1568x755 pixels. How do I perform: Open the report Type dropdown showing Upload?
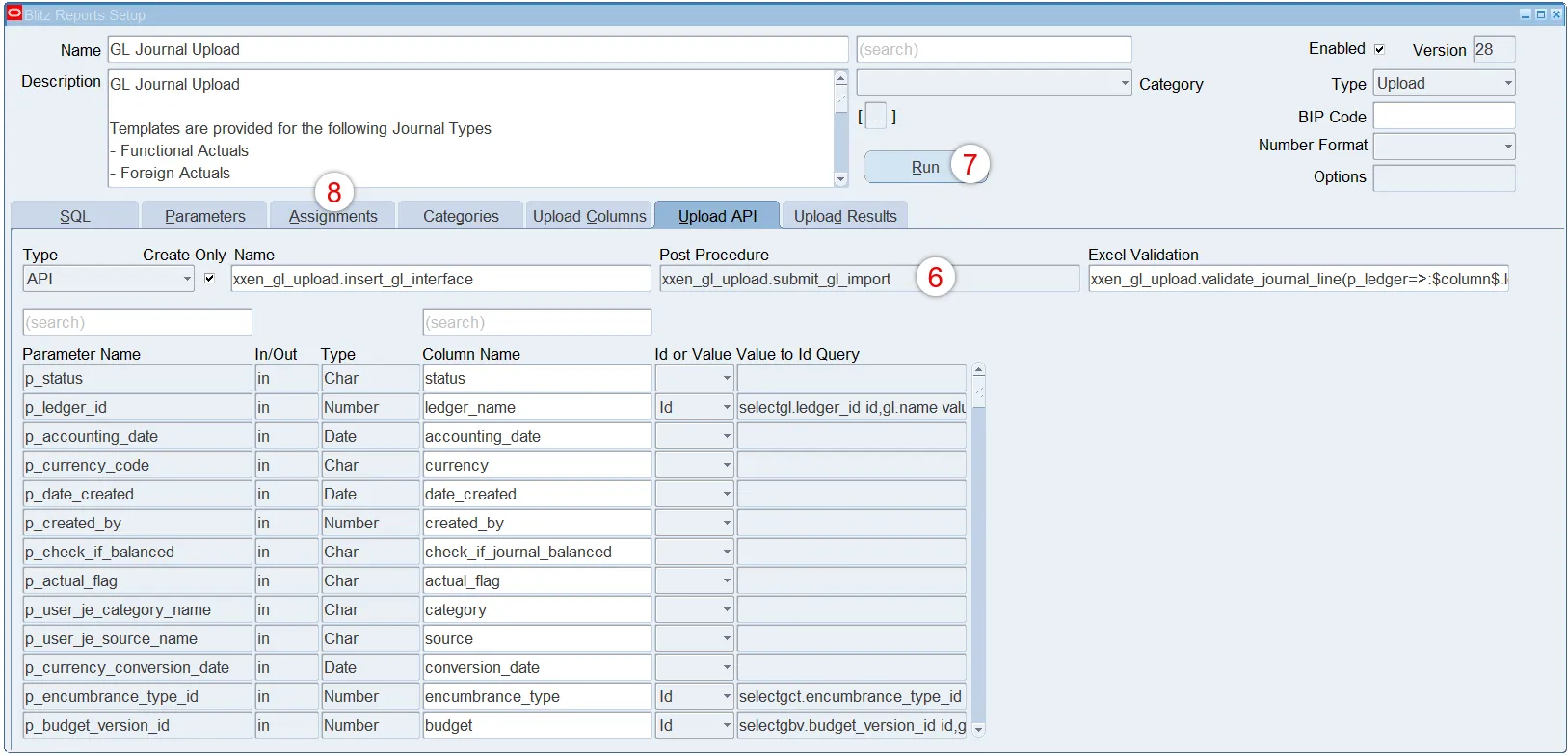tap(1508, 83)
